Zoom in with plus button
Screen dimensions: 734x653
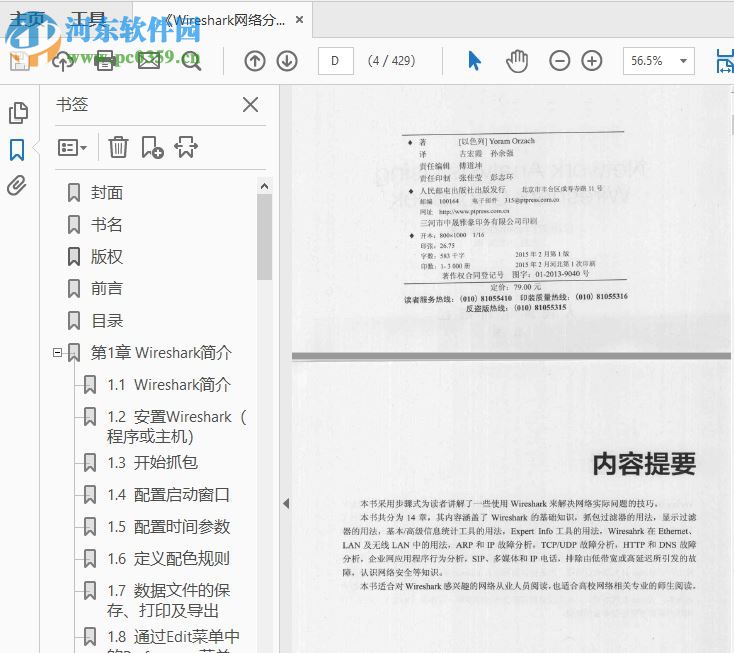point(592,61)
